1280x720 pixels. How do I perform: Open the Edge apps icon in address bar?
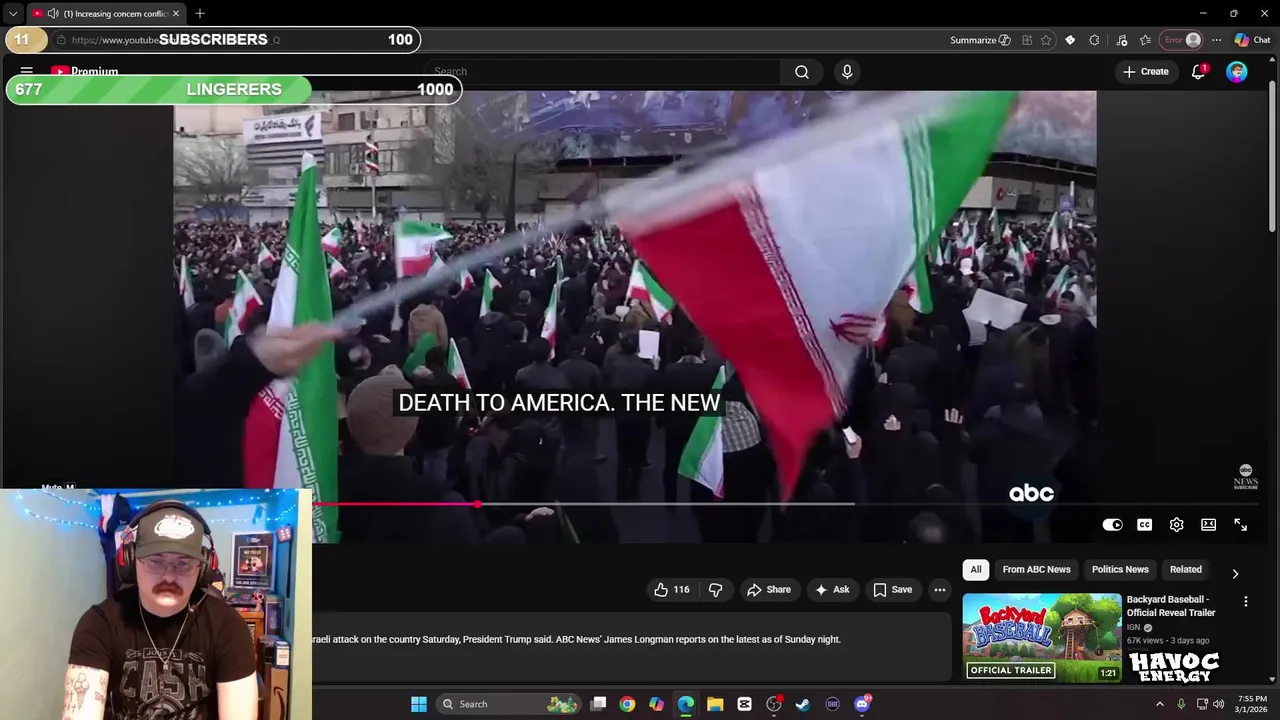pyautogui.click(x=1027, y=40)
